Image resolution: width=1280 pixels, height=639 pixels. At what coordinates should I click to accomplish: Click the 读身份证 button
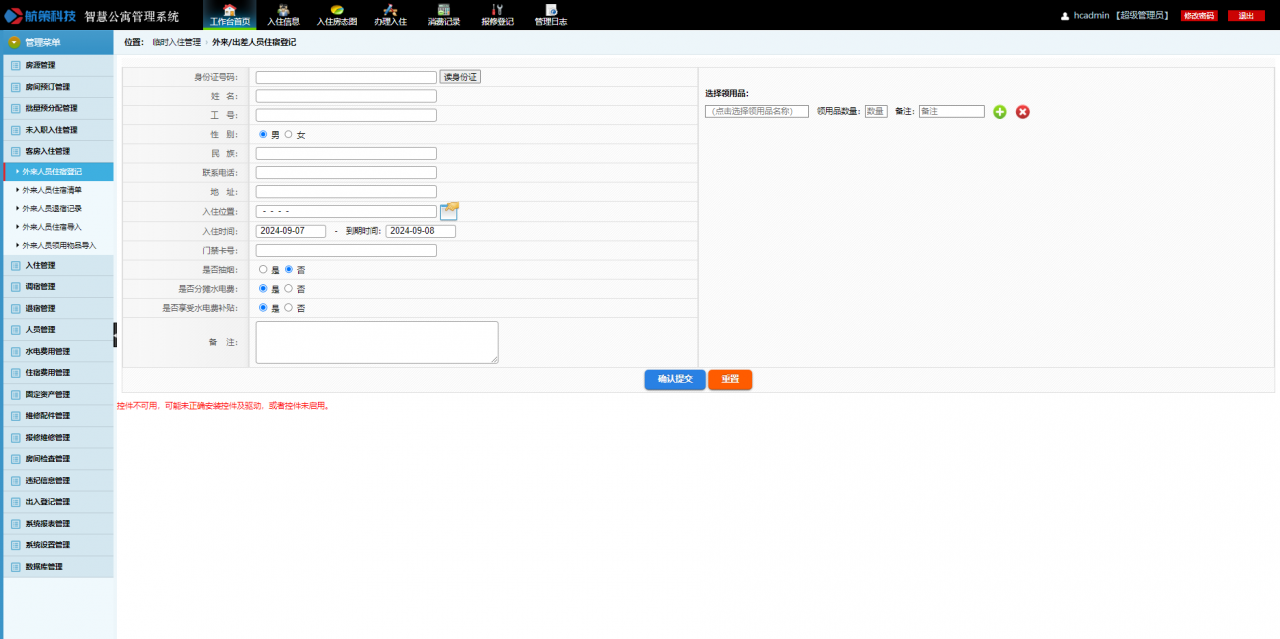(x=461, y=77)
